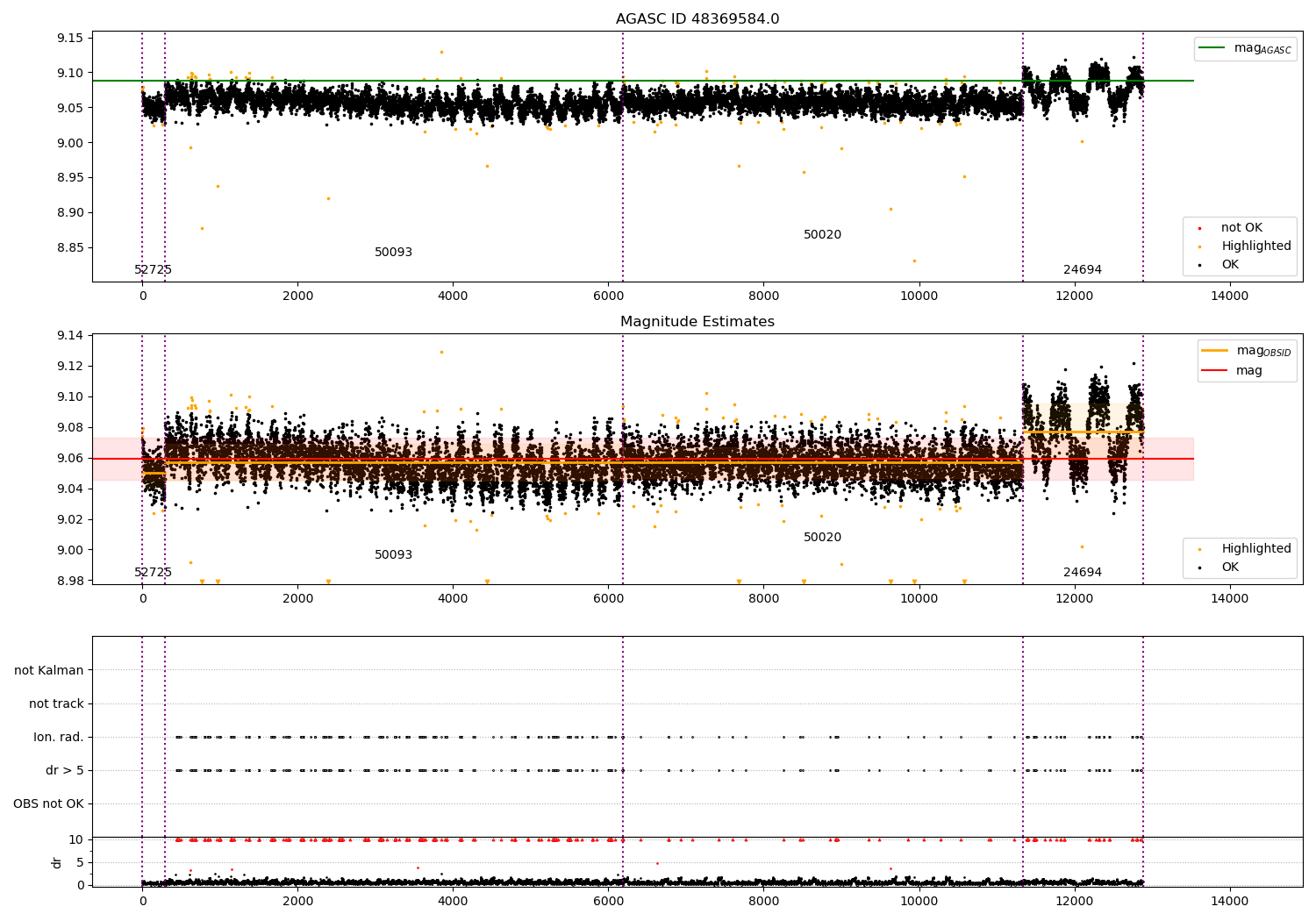Click OBSID label 50093 in the top plot
The width and height of the screenshot is (1316, 921).
coord(393,253)
